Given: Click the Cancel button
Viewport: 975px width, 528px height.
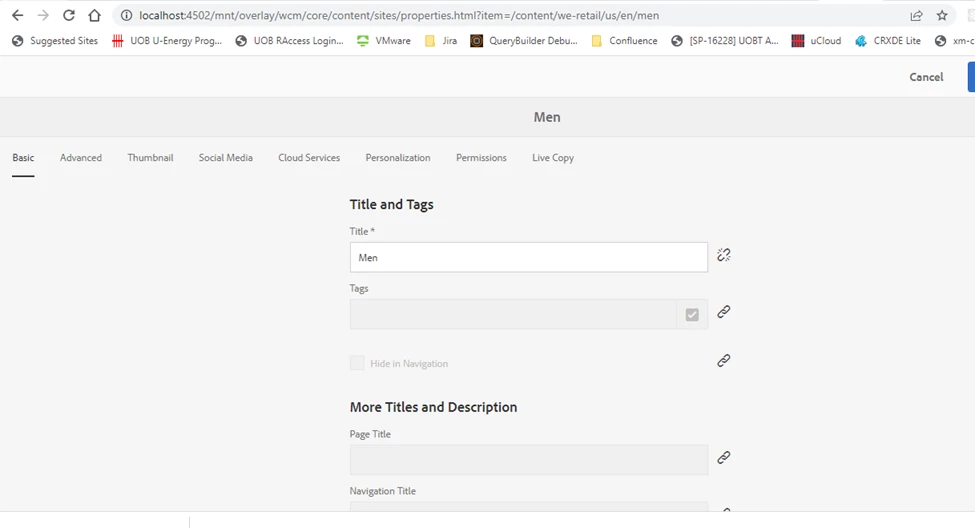Looking at the screenshot, I should [926, 77].
